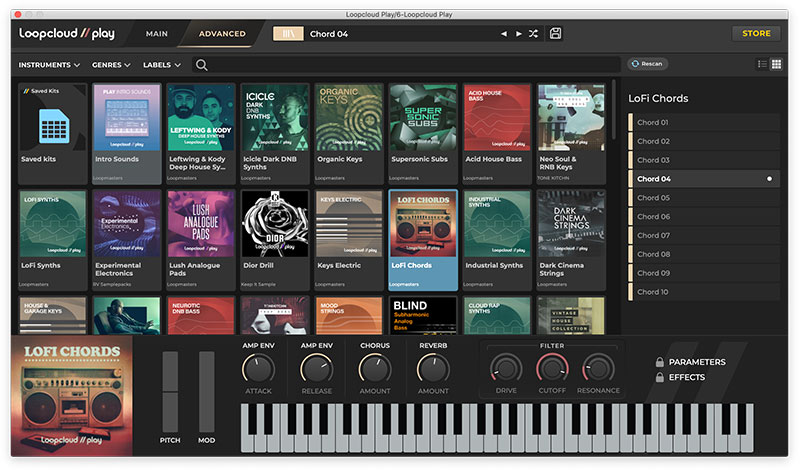Load the Chord 10 preset
Viewport: 800px width, 470px height.
point(704,292)
